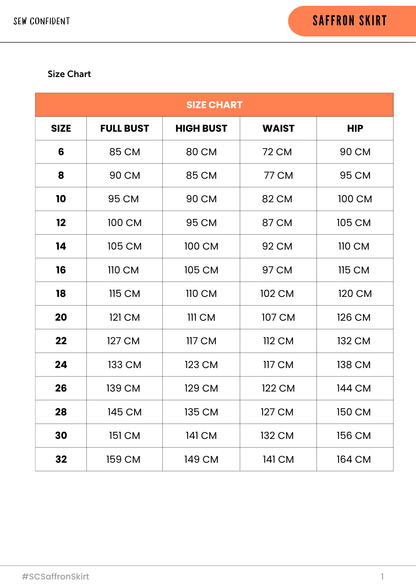Click the page number 1 in footer

coord(382,576)
